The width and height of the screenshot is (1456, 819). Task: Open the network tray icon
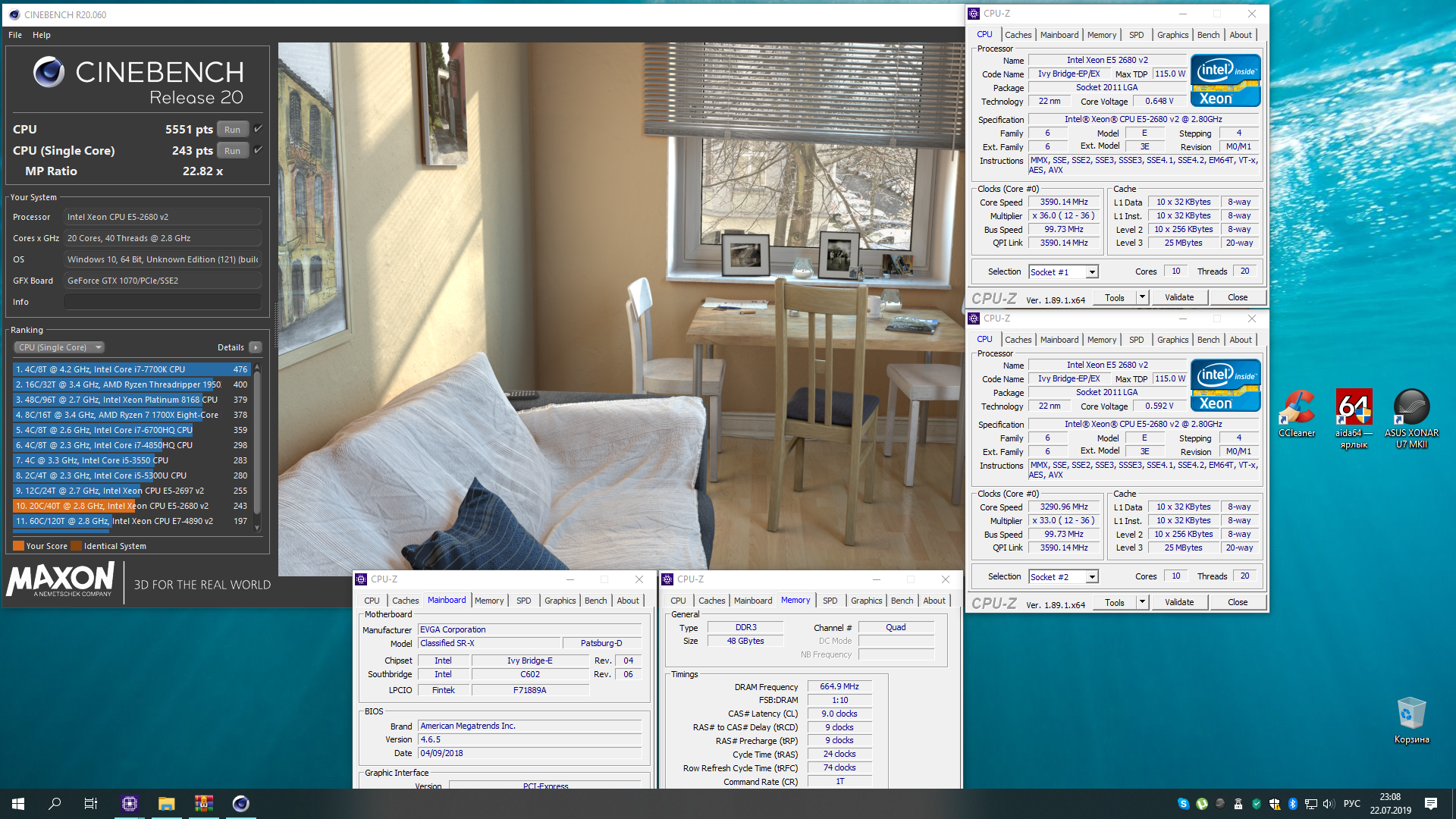[1311, 804]
